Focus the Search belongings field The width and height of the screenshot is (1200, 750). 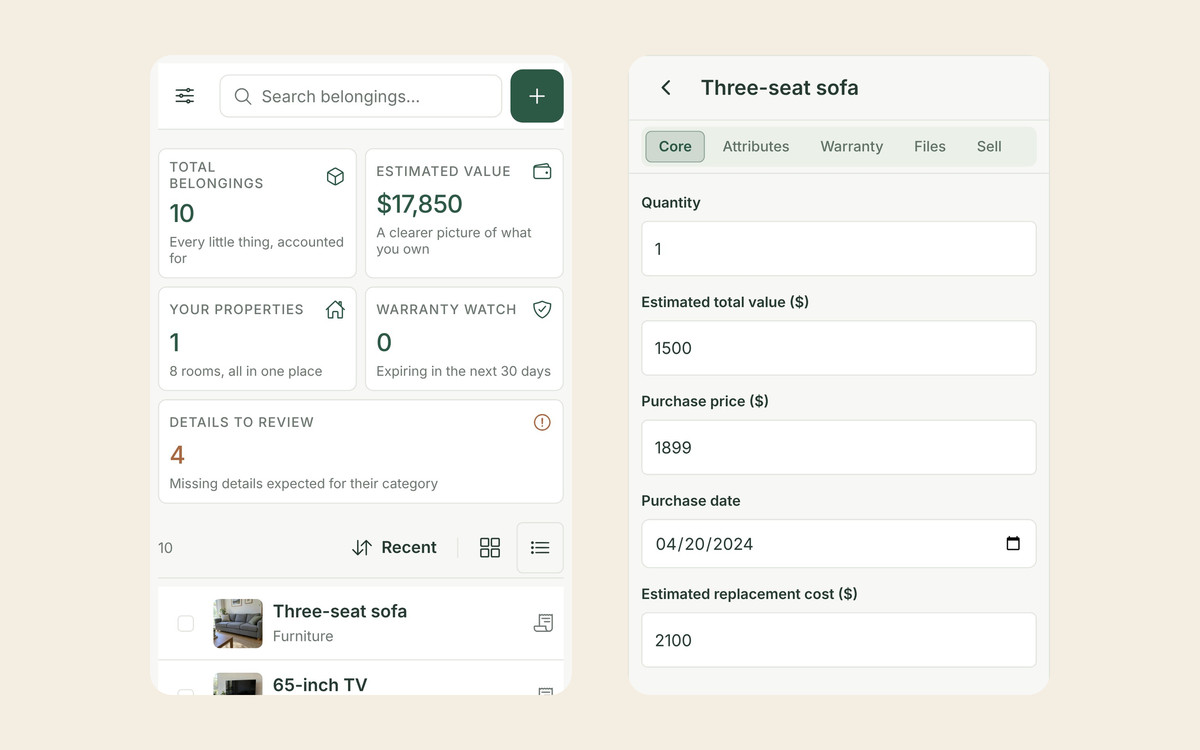pos(361,96)
